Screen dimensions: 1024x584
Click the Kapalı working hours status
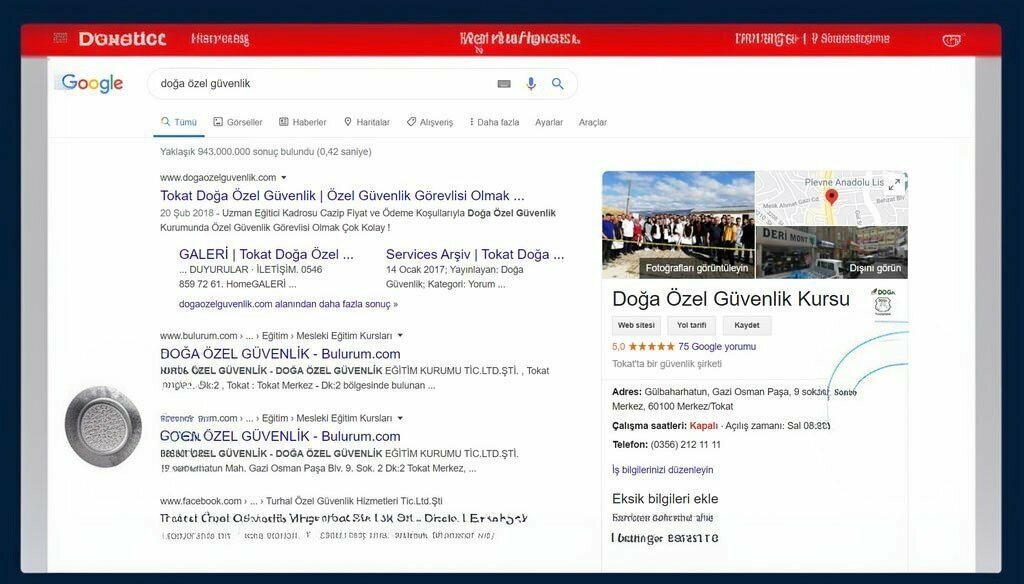click(x=703, y=425)
